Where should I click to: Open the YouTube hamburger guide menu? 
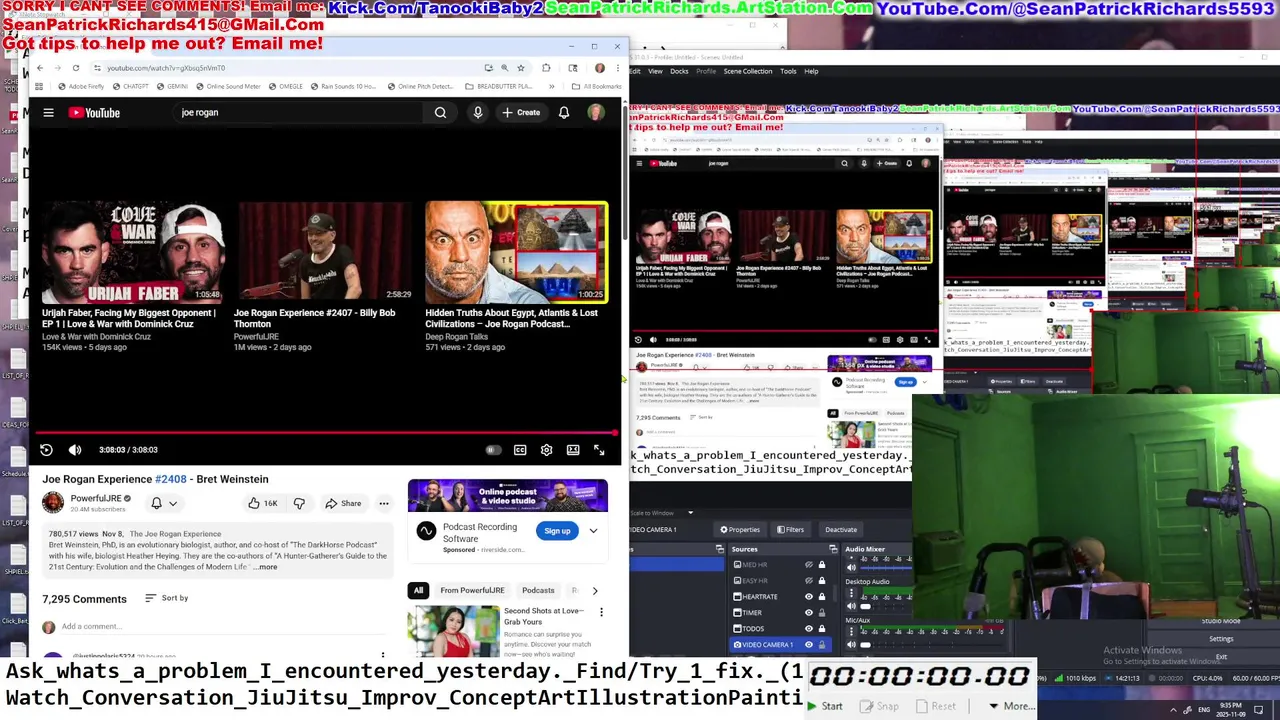(x=48, y=113)
